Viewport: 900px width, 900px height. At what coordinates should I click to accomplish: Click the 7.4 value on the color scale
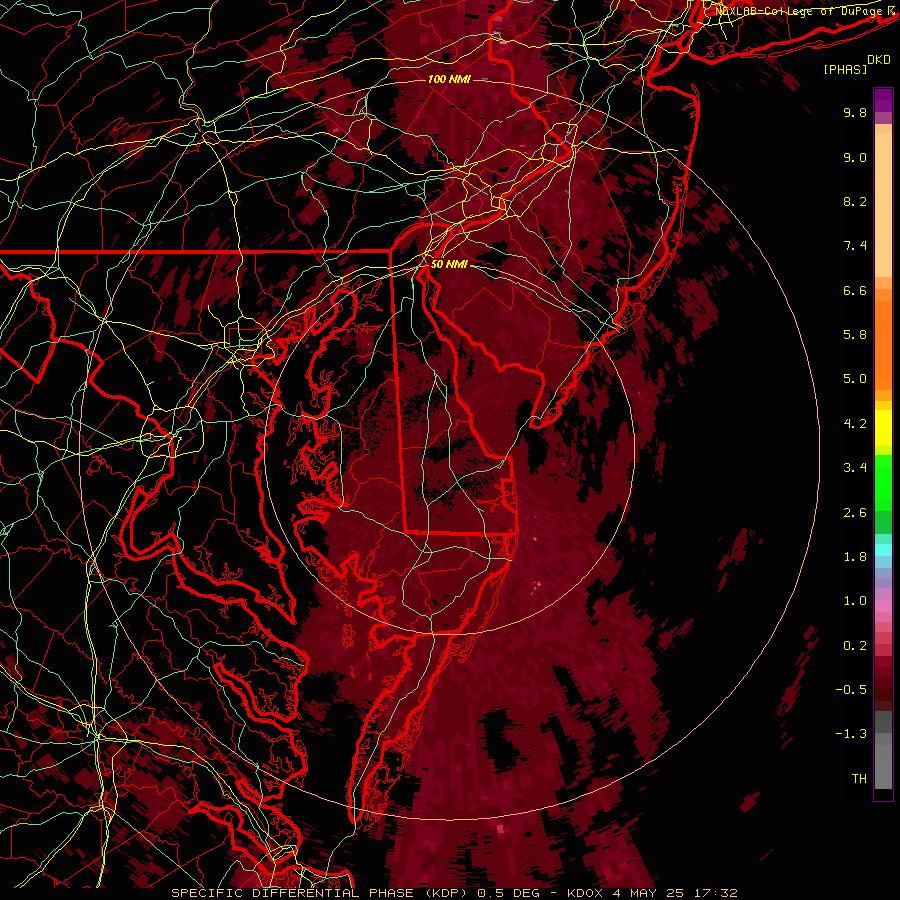tap(855, 246)
